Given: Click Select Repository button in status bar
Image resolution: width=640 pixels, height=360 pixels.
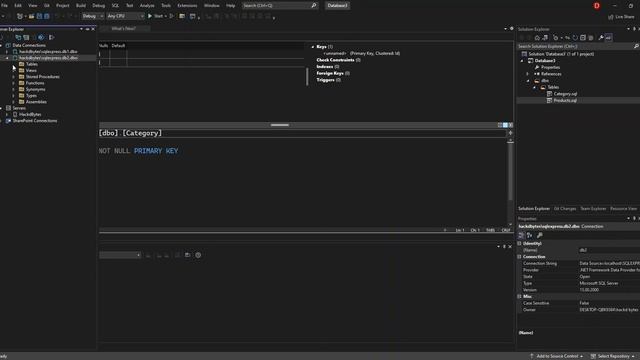Looking at the screenshot, I should click(613, 356).
